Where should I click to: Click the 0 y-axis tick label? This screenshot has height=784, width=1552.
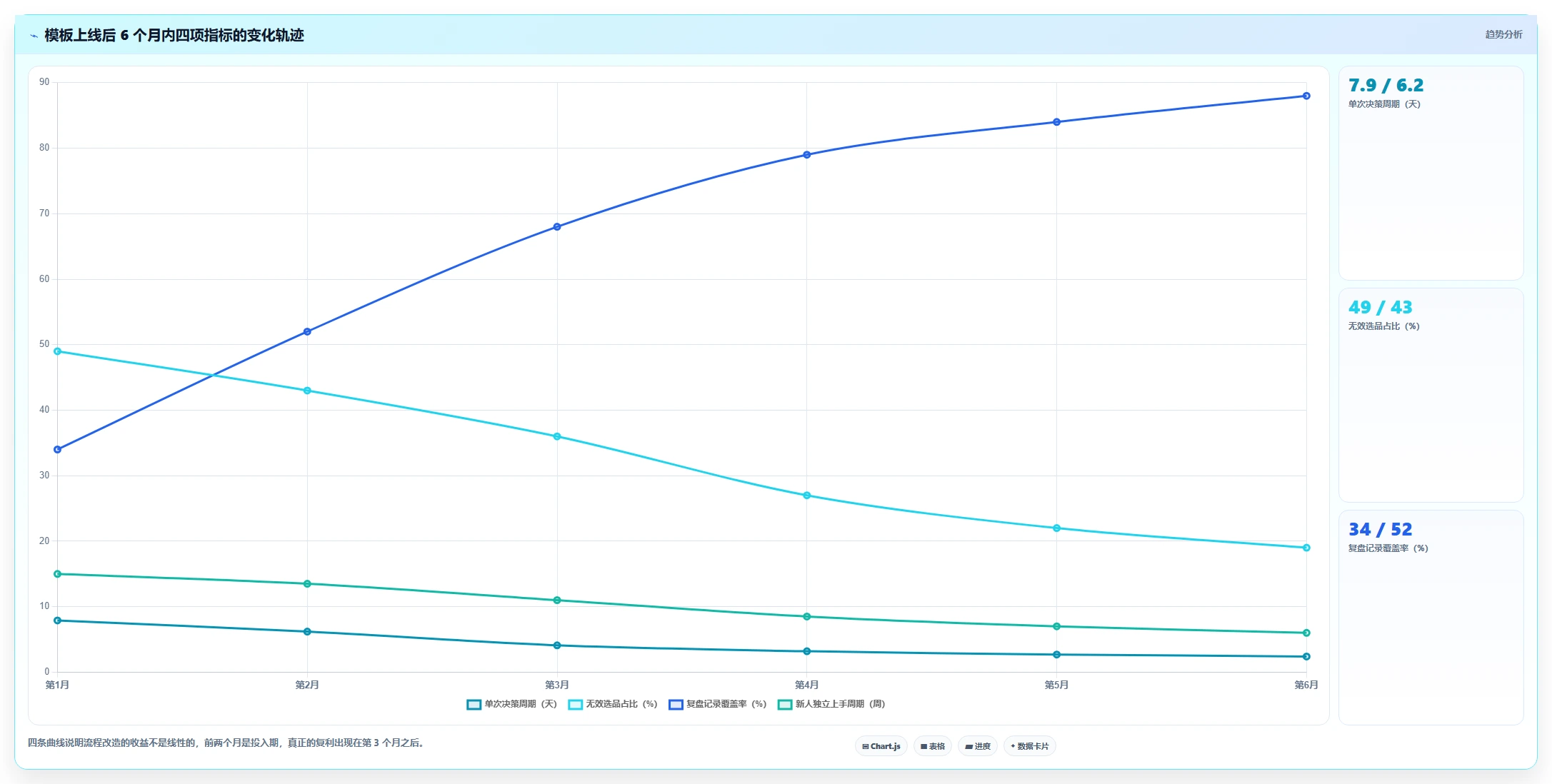tap(47, 672)
